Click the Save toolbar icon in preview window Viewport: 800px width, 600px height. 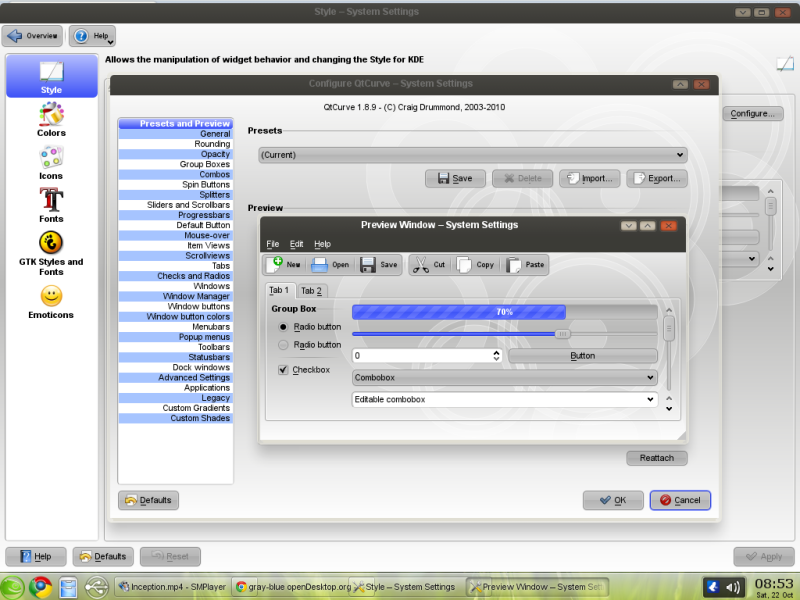point(379,265)
